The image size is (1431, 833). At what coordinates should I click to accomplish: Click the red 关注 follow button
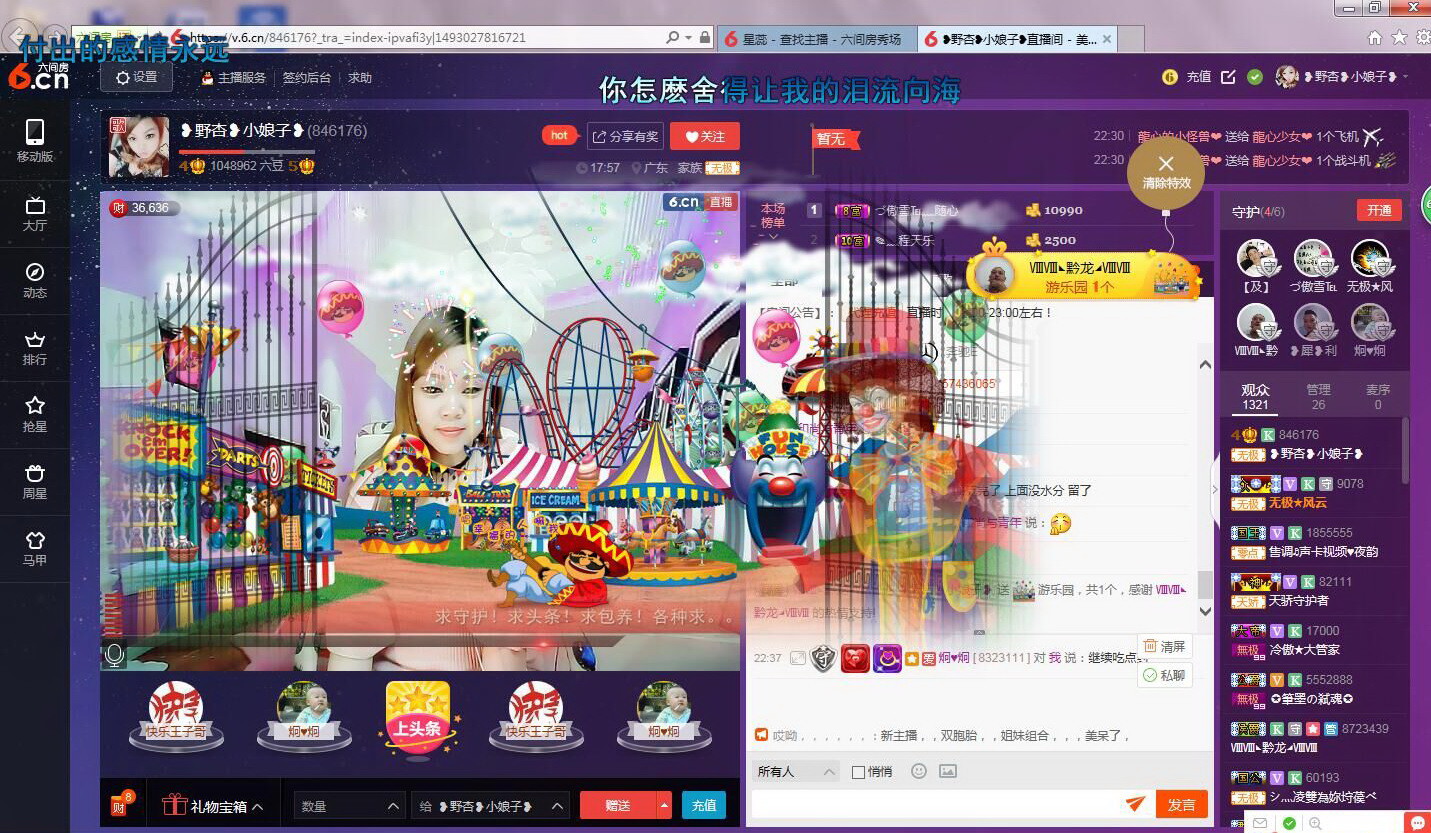(705, 137)
